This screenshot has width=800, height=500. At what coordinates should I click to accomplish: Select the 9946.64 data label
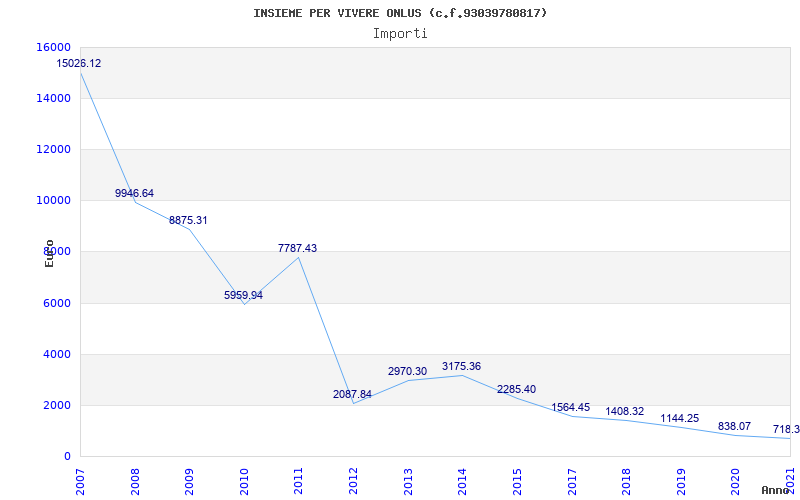point(134,193)
